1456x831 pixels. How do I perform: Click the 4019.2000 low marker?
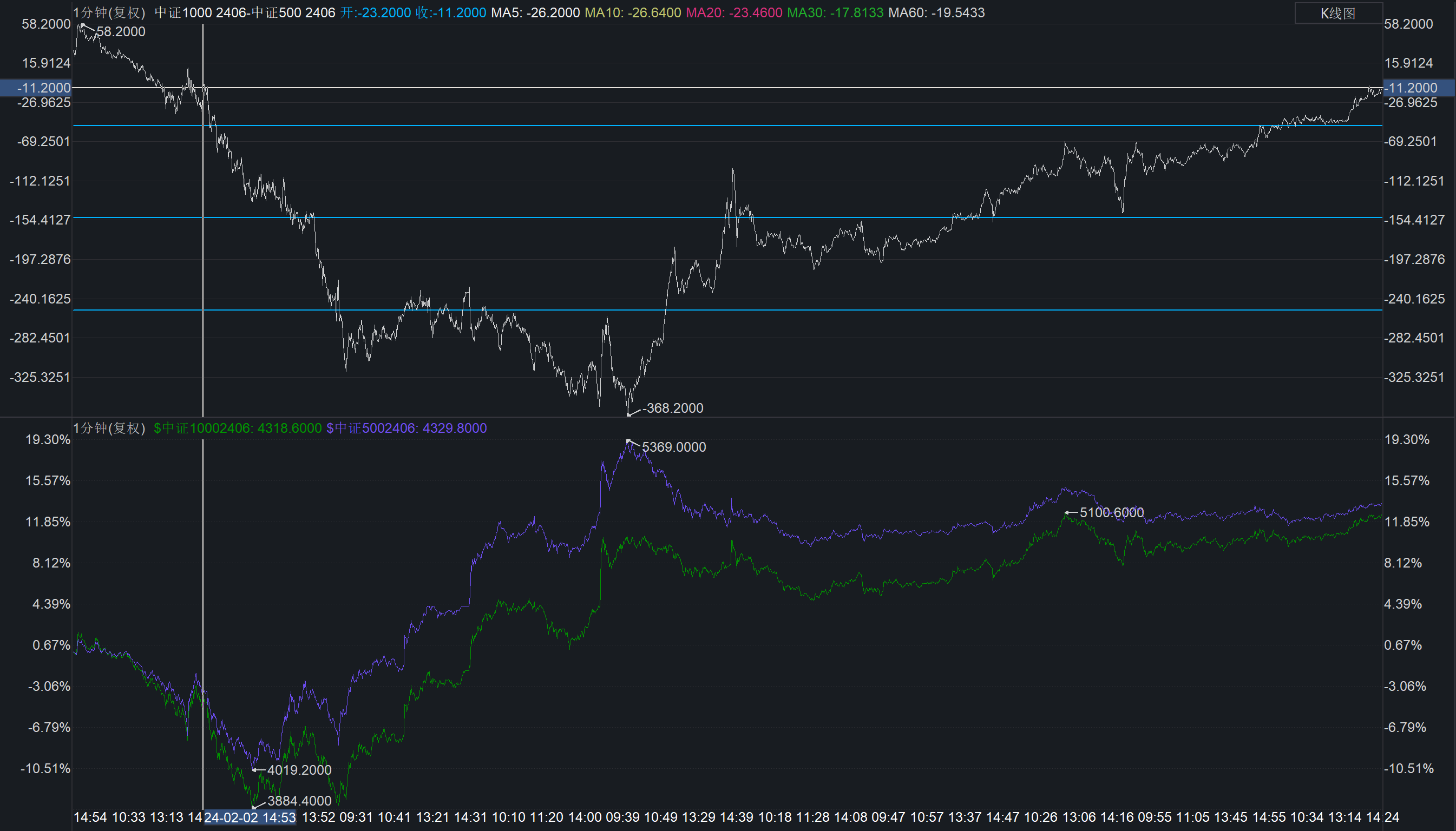click(x=299, y=770)
